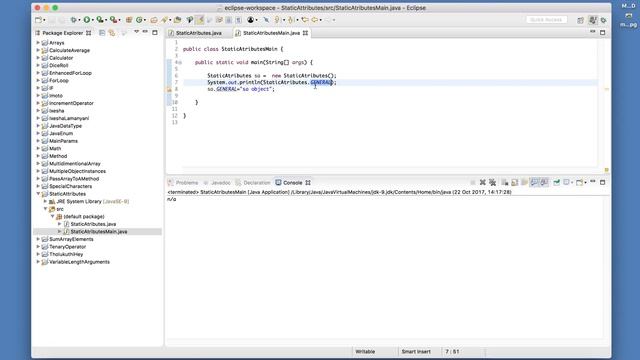640x360 pixels.
Task: Open Package Explorer View Menu triangle
Action: coord(136,32)
